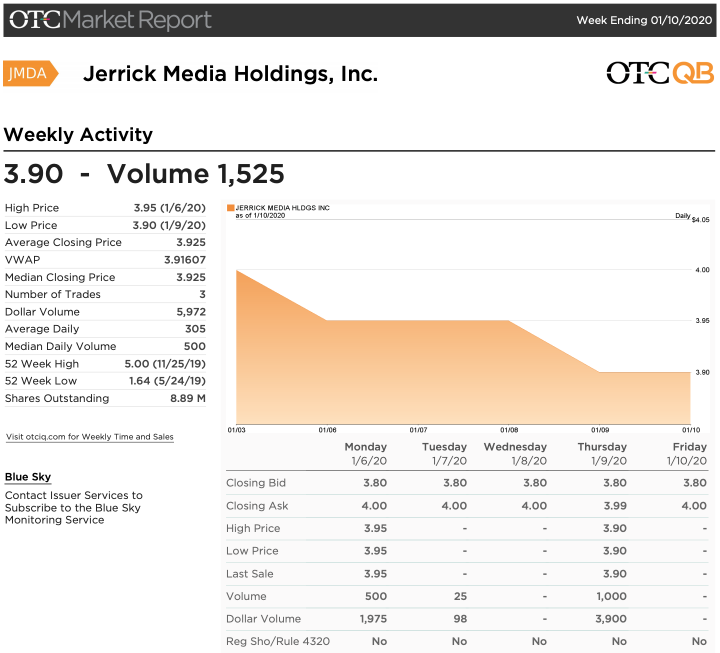720x653 pixels.
Task: Click the Shares Outstanding value 8.89 M
Action: (x=188, y=398)
